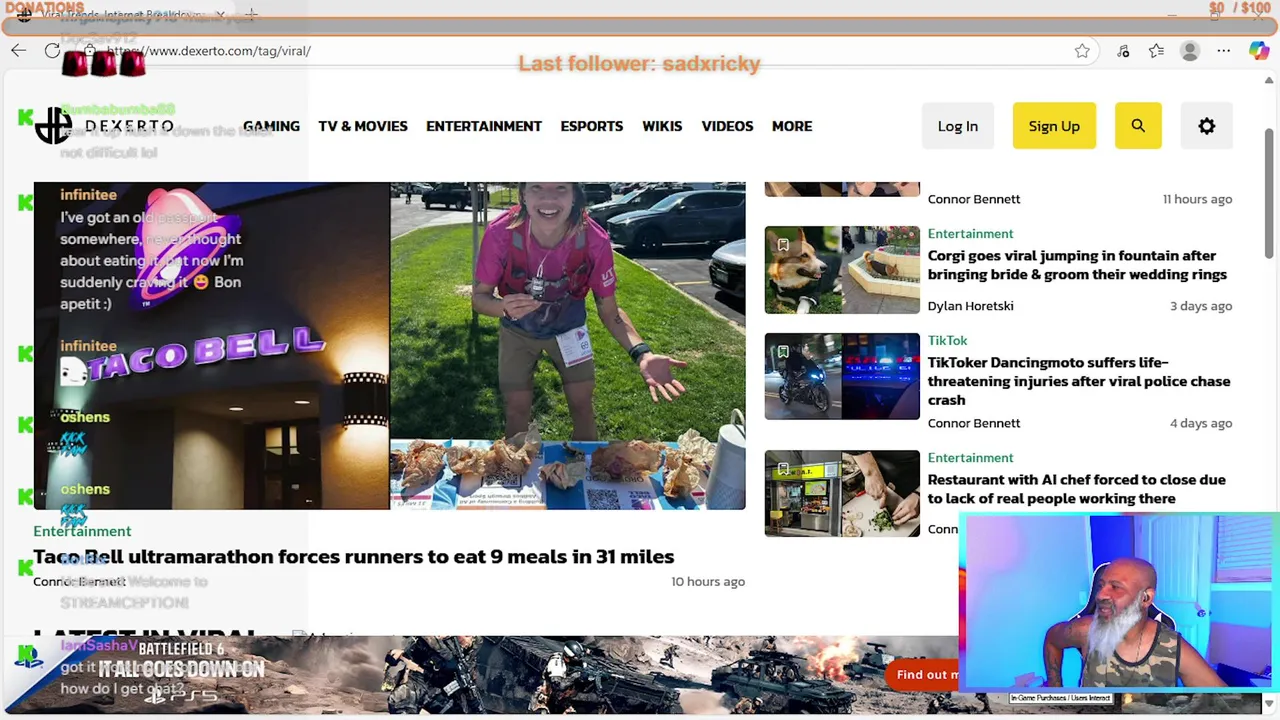The height and width of the screenshot is (720, 1280).
Task: Open Connor Bennett next to 4 days ago
Action: tap(974, 423)
